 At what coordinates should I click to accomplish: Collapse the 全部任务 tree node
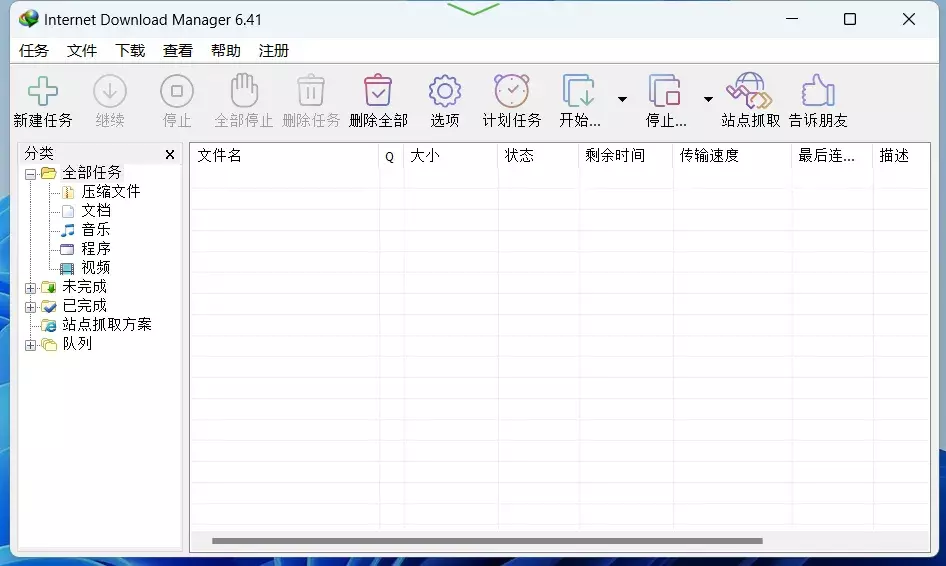coord(30,174)
